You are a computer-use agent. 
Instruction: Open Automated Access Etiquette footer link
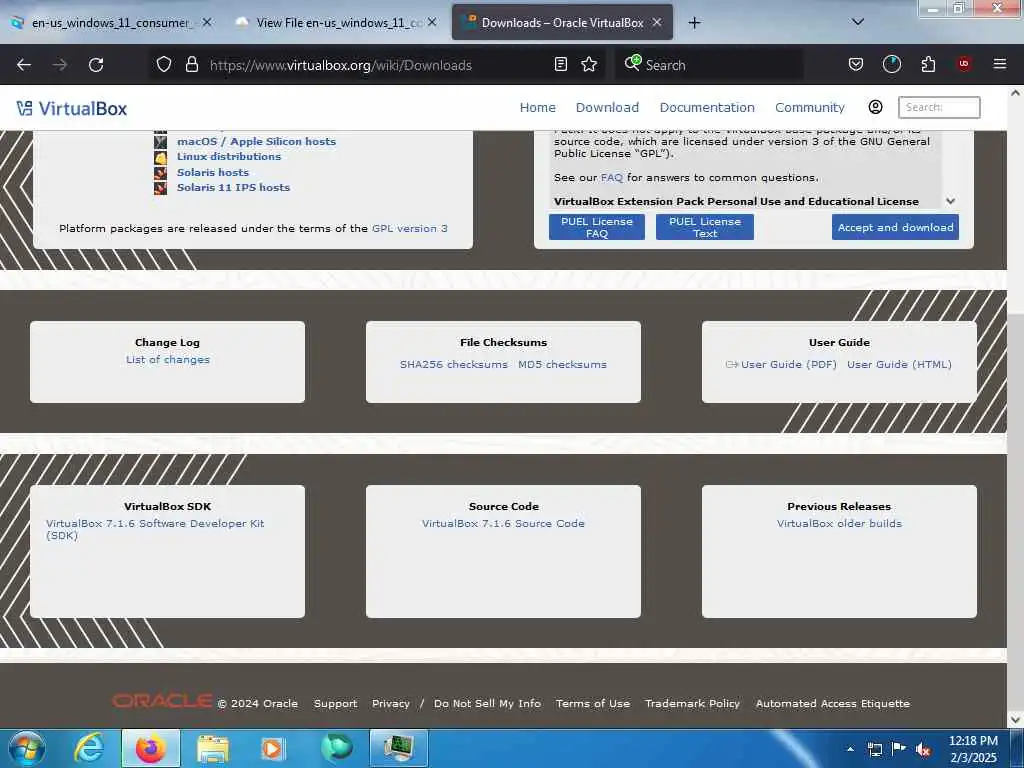(x=833, y=703)
